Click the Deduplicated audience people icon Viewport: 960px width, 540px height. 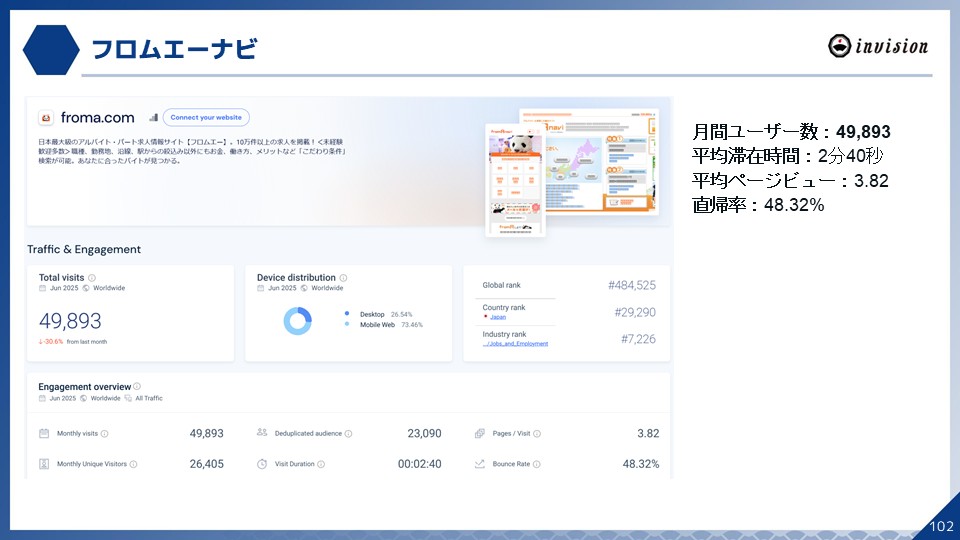pos(262,433)
